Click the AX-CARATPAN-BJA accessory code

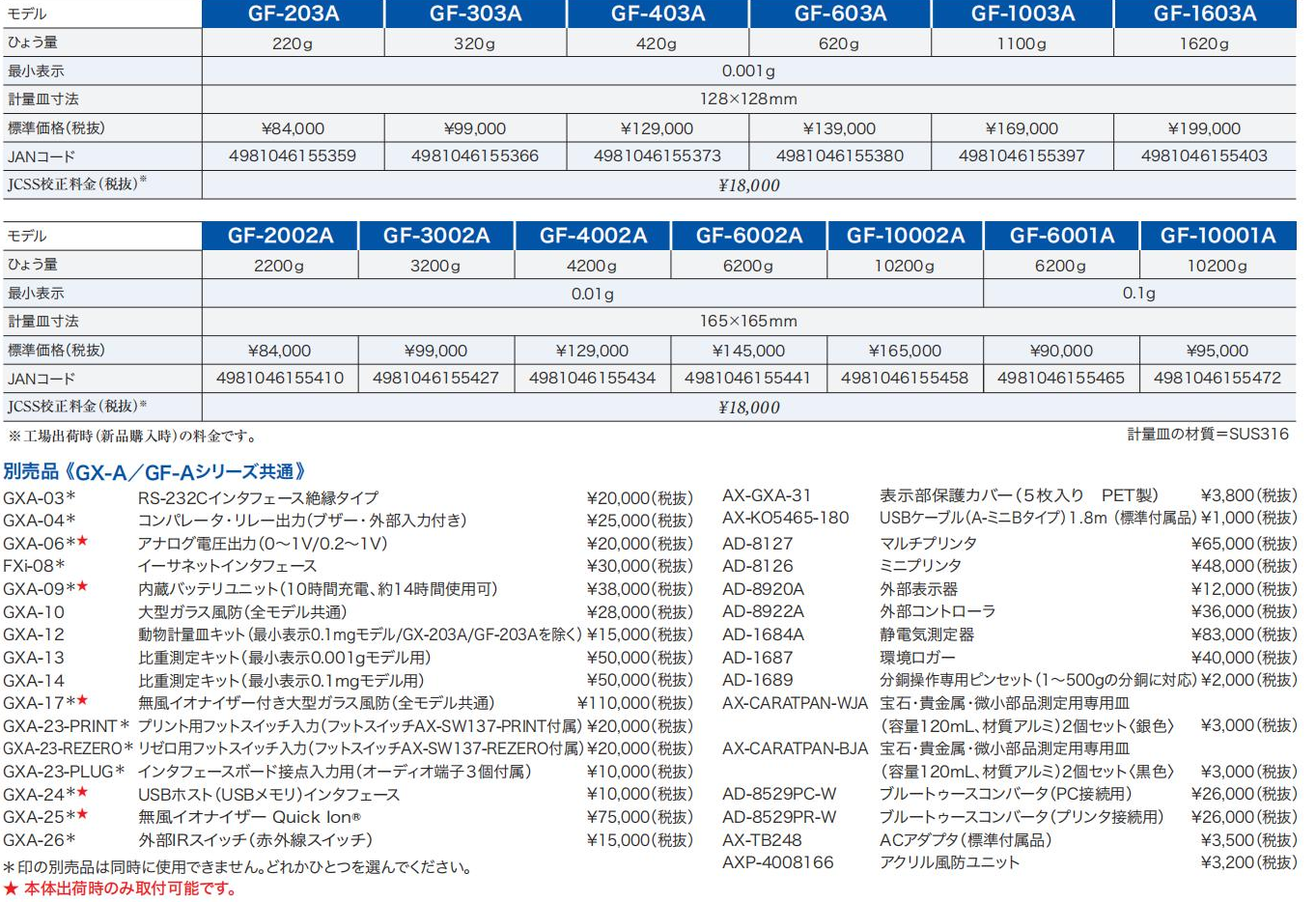[796, 748]
